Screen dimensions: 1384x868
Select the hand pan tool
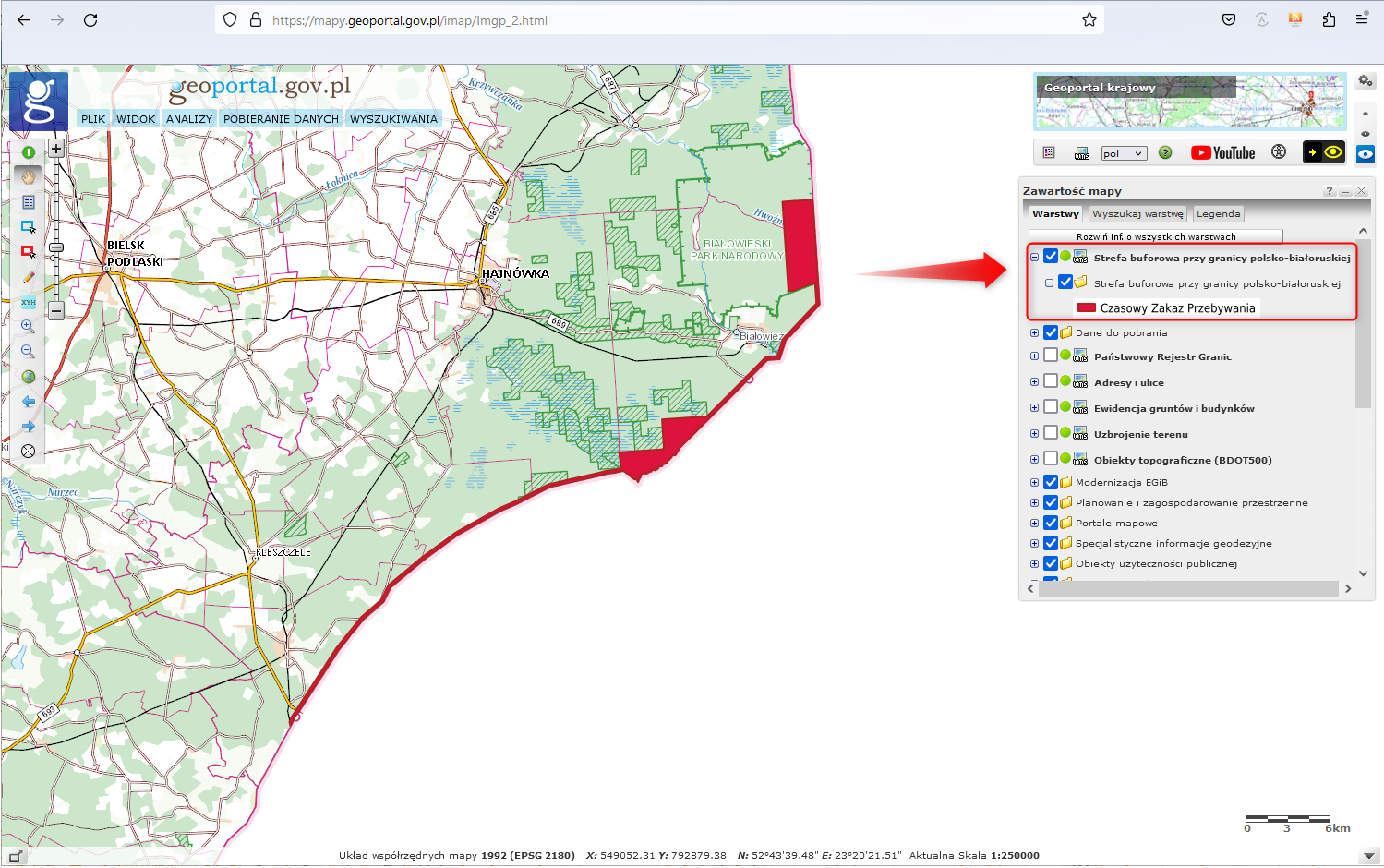[x=29, y=177]
